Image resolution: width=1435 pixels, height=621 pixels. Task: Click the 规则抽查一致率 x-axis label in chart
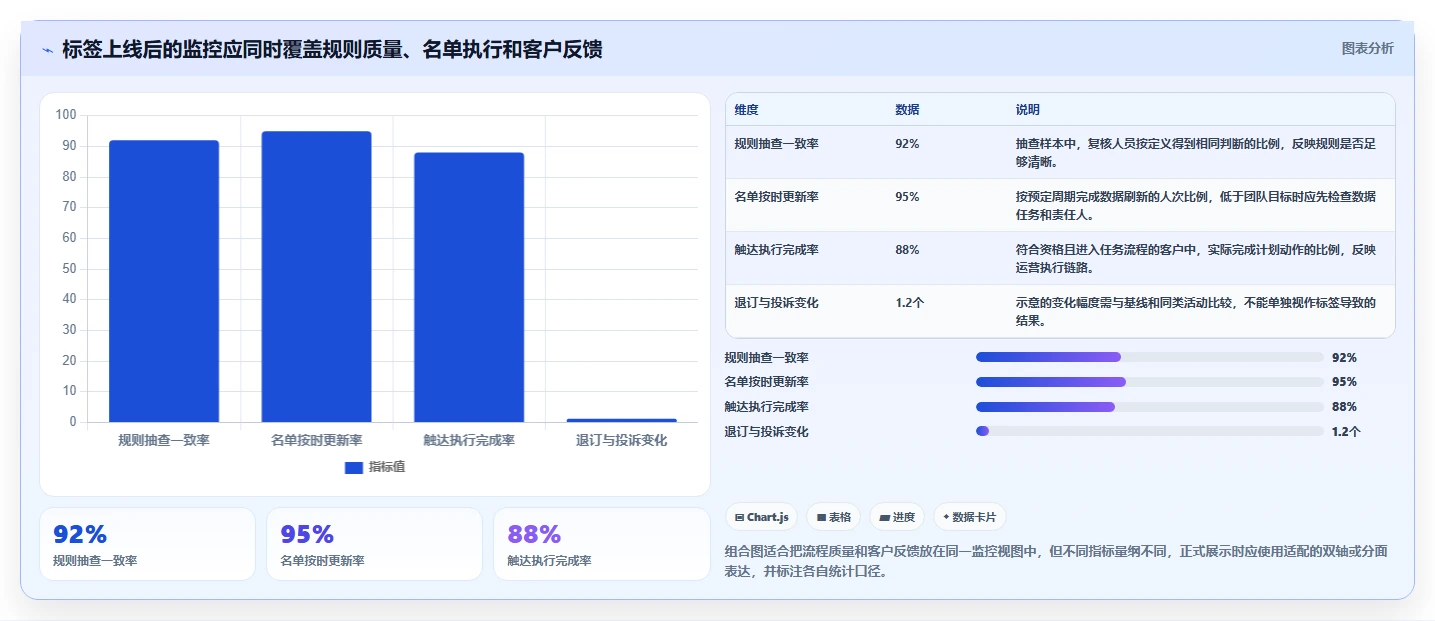164,440
